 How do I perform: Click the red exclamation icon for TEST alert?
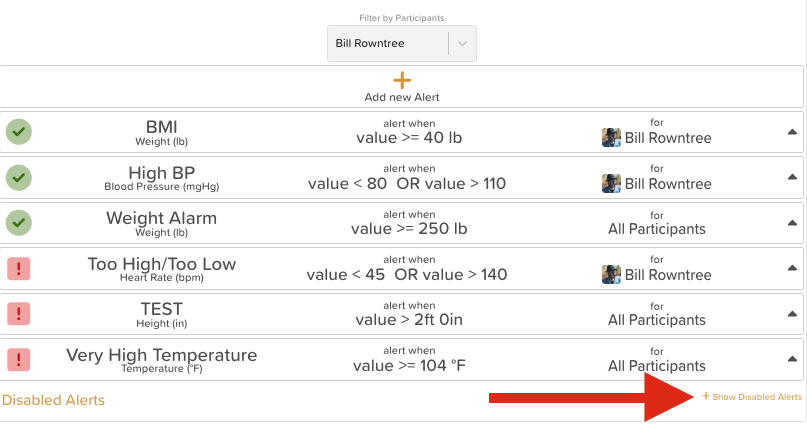pos(19,313)
